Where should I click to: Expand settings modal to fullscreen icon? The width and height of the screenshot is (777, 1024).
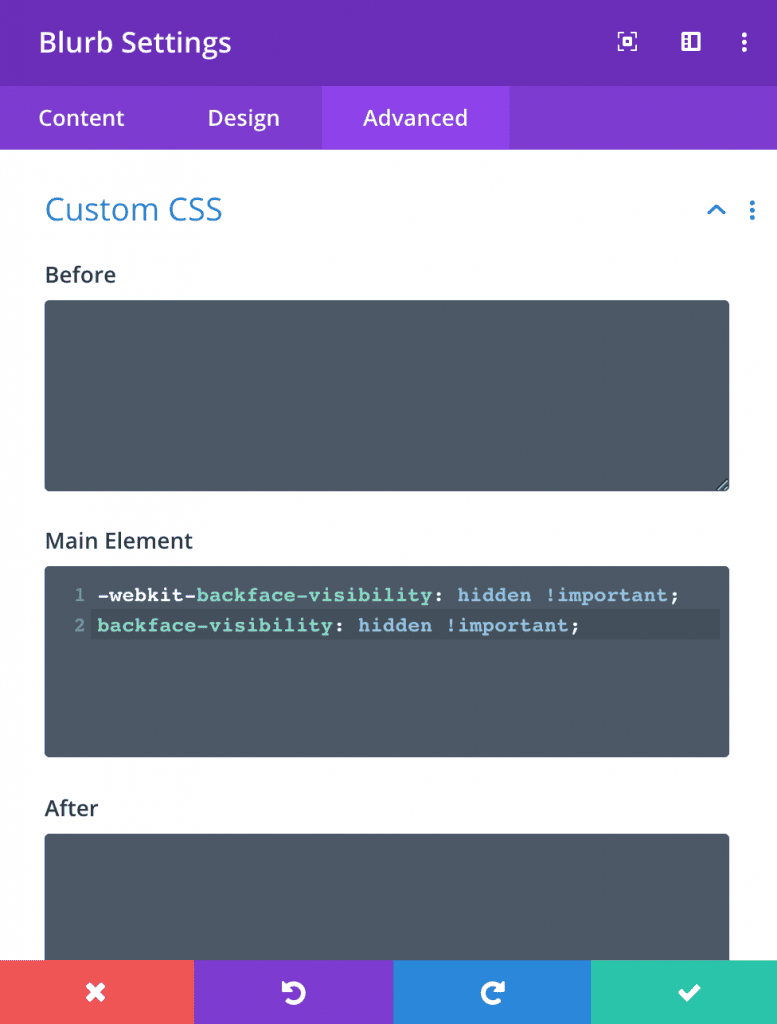tap(627, 42)
